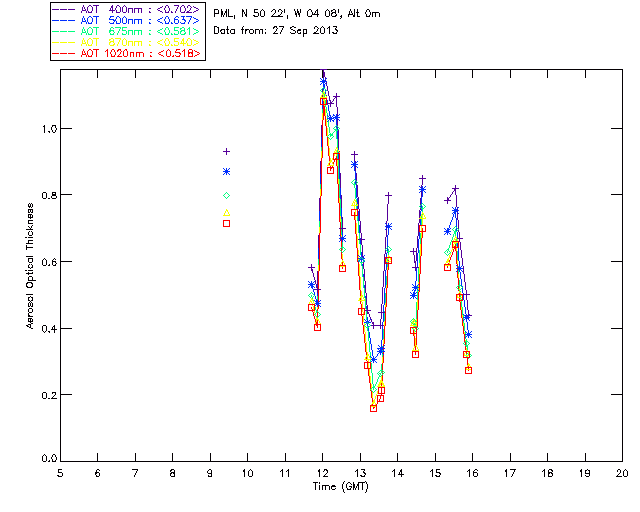The width and height of the screenshot is (640, 512).
Task: Click the x-axis tick label 5
Action: coord(60,472)
